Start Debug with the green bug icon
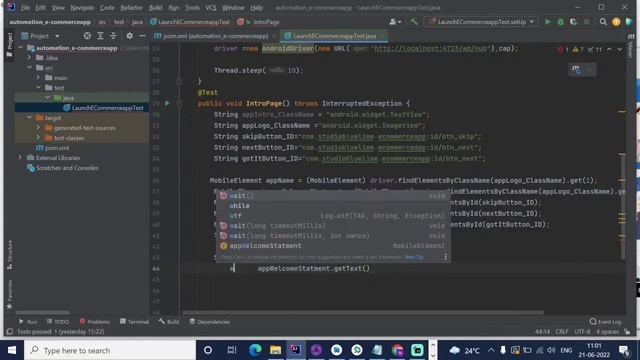Viewport: 640px width, 360px height. 560,22
